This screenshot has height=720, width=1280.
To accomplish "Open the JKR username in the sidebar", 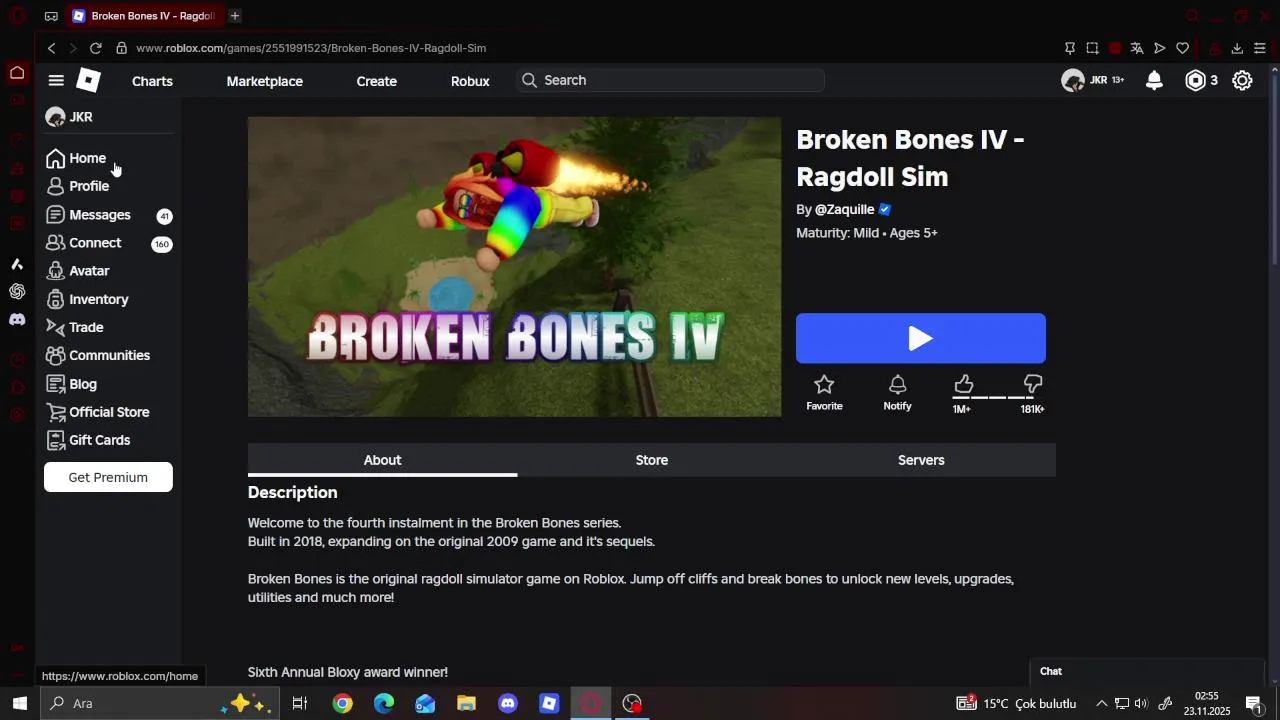I will tap(81, 117).
